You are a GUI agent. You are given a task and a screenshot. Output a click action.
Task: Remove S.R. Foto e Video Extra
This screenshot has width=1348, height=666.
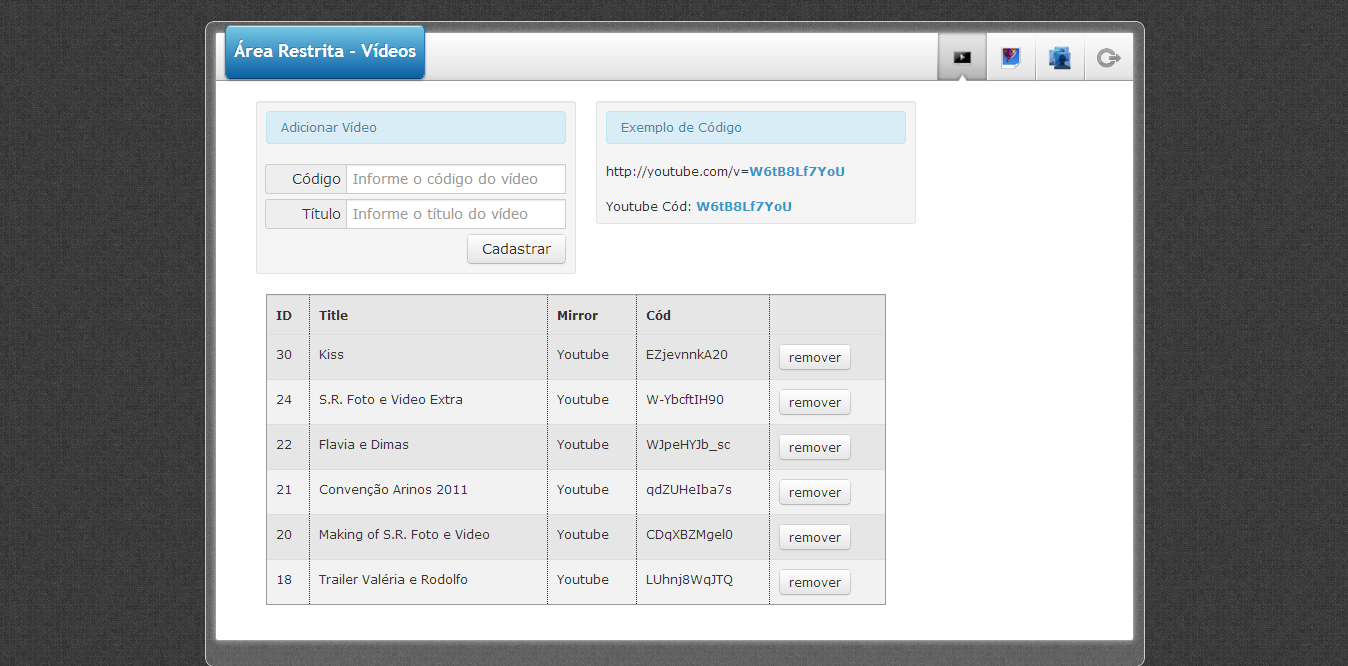click(x=815, y=402)
